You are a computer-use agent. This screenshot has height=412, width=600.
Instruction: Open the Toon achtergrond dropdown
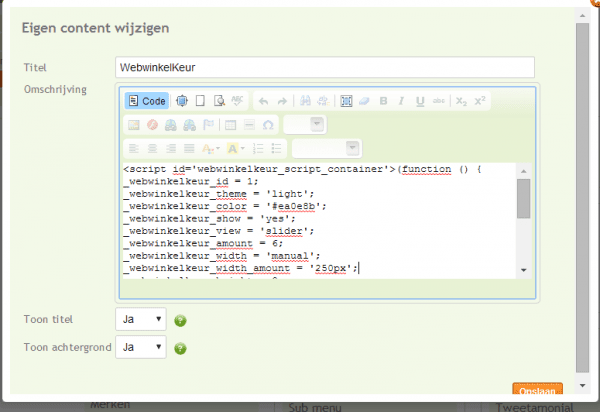tap(141, 347)
